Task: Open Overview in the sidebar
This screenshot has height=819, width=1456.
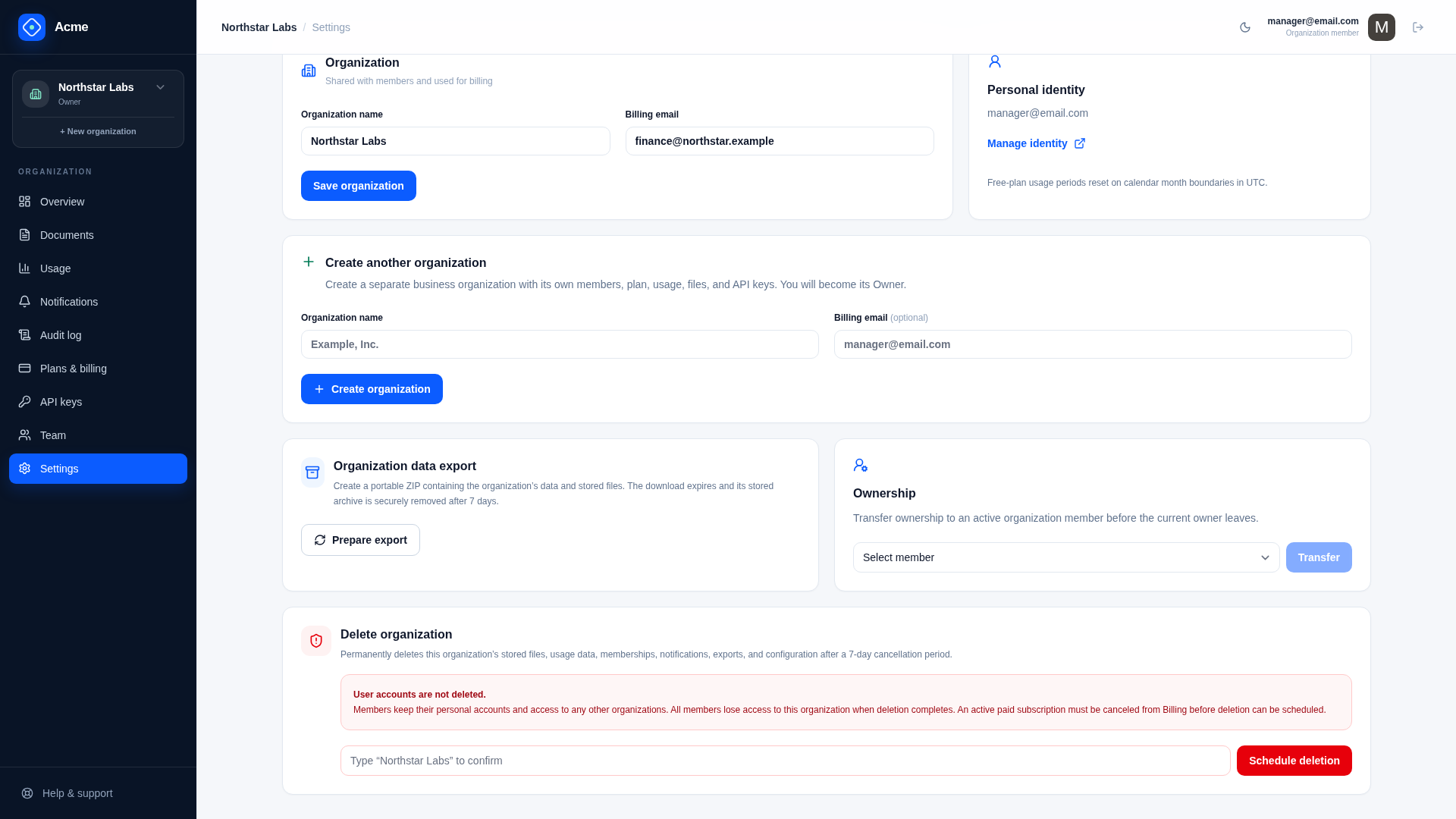Action: click(x=98, y=202)
